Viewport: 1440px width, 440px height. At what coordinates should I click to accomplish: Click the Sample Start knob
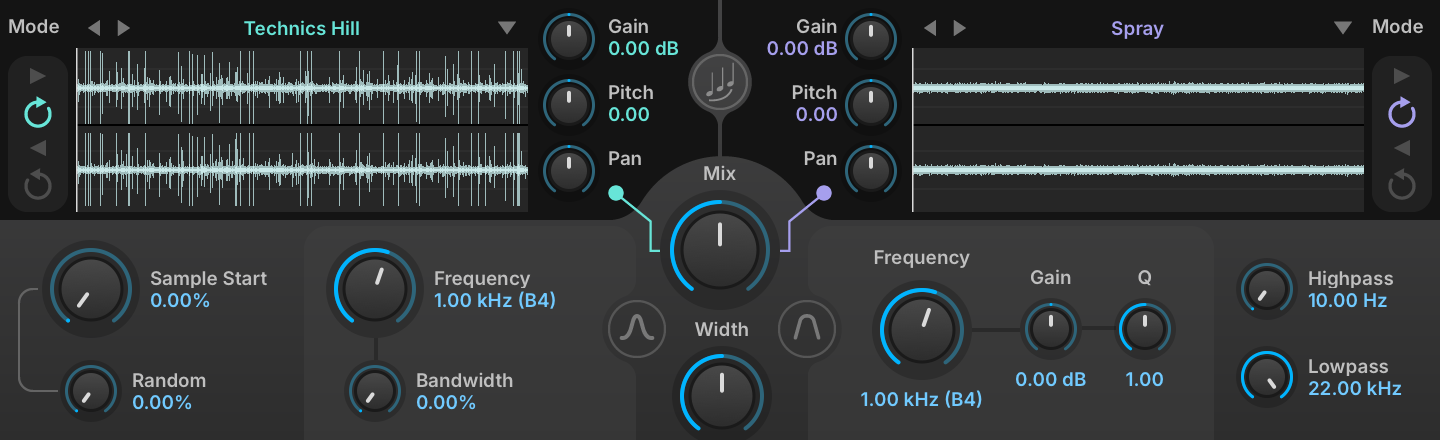click(x=89, y=289)
